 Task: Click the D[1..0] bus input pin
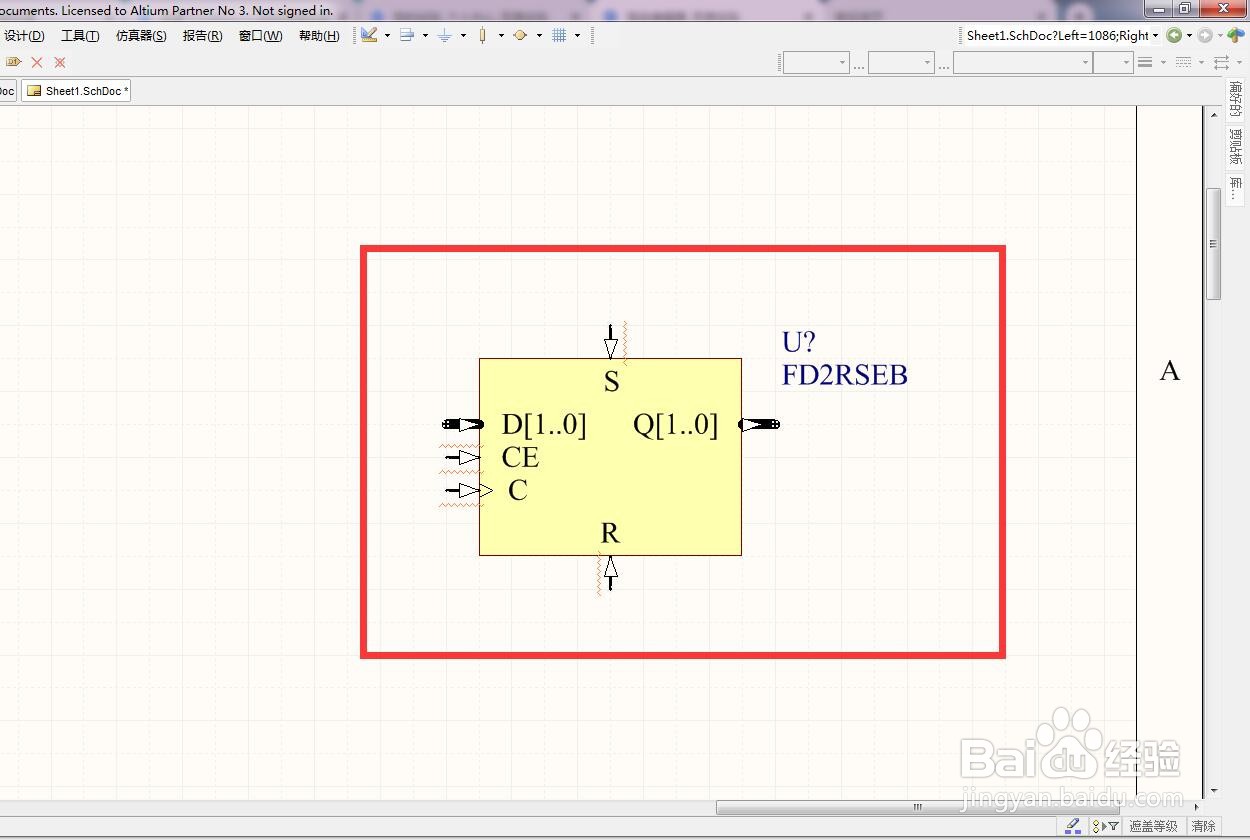pyautogui.click(x=463, y=424)
